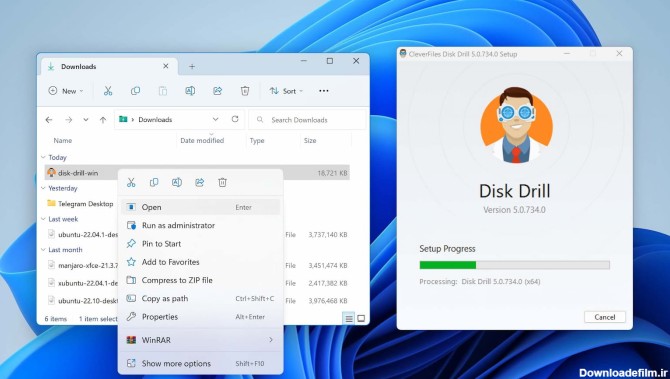
Task: Select Run as administrator
Action: click(200, 225)
